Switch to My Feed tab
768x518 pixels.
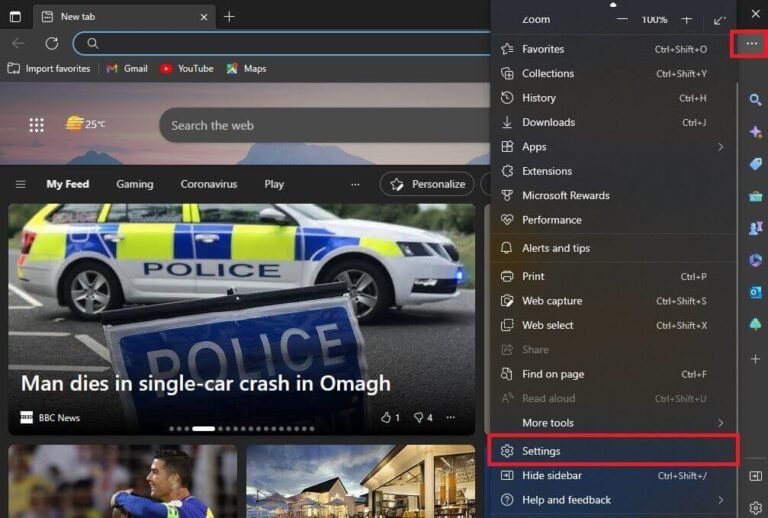tap(68, 184)
